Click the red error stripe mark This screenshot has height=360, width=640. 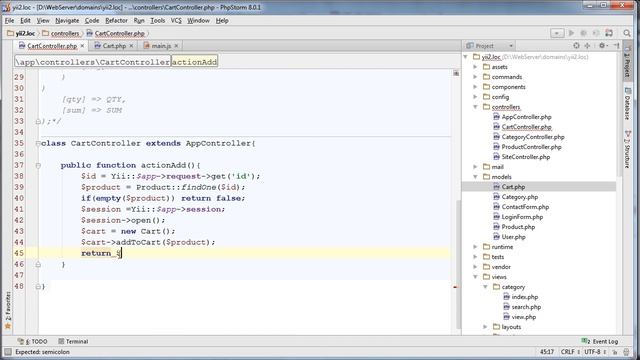456,287
